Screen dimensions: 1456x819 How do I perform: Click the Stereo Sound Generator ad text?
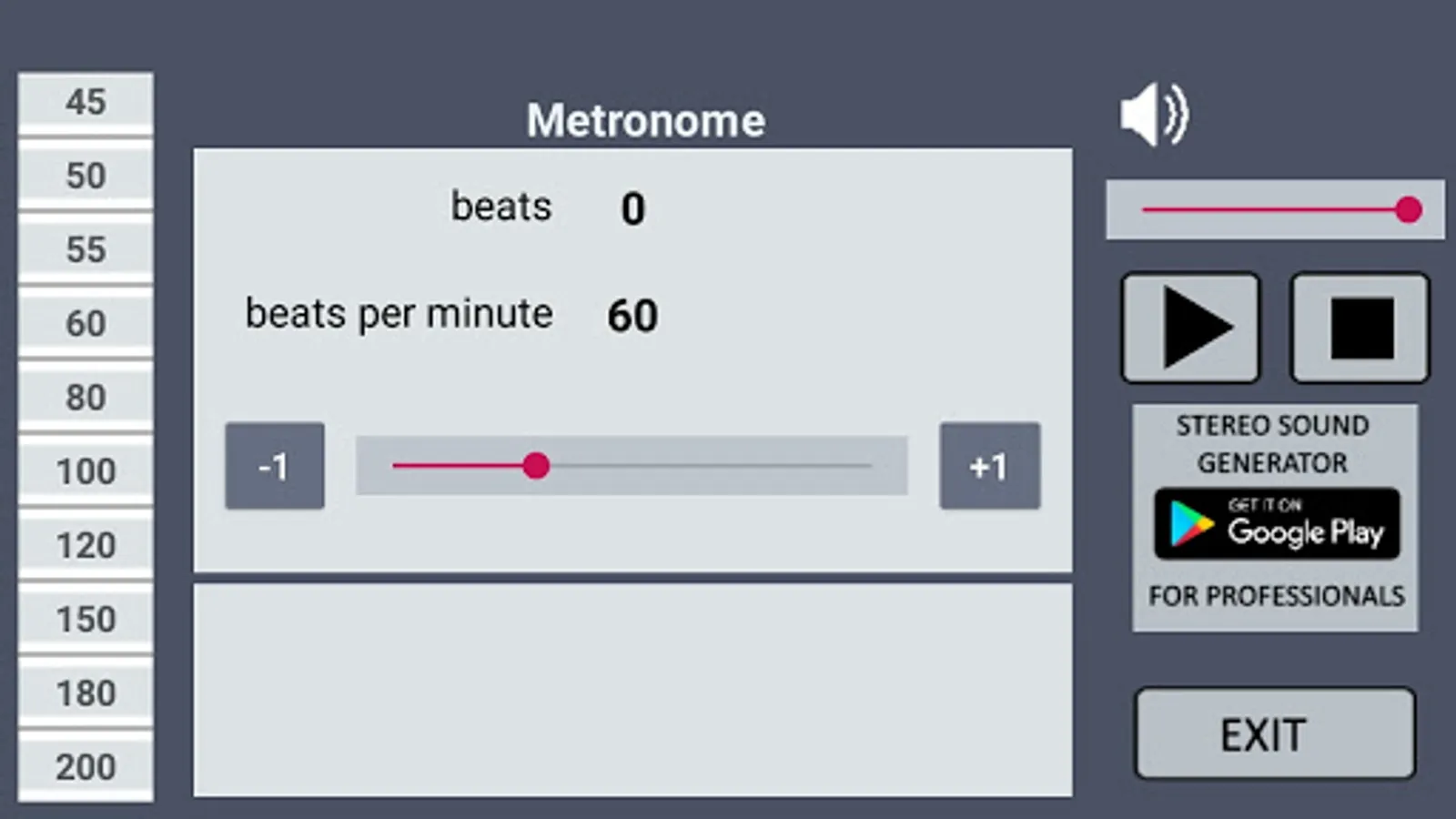click(x=1272, y=444)
